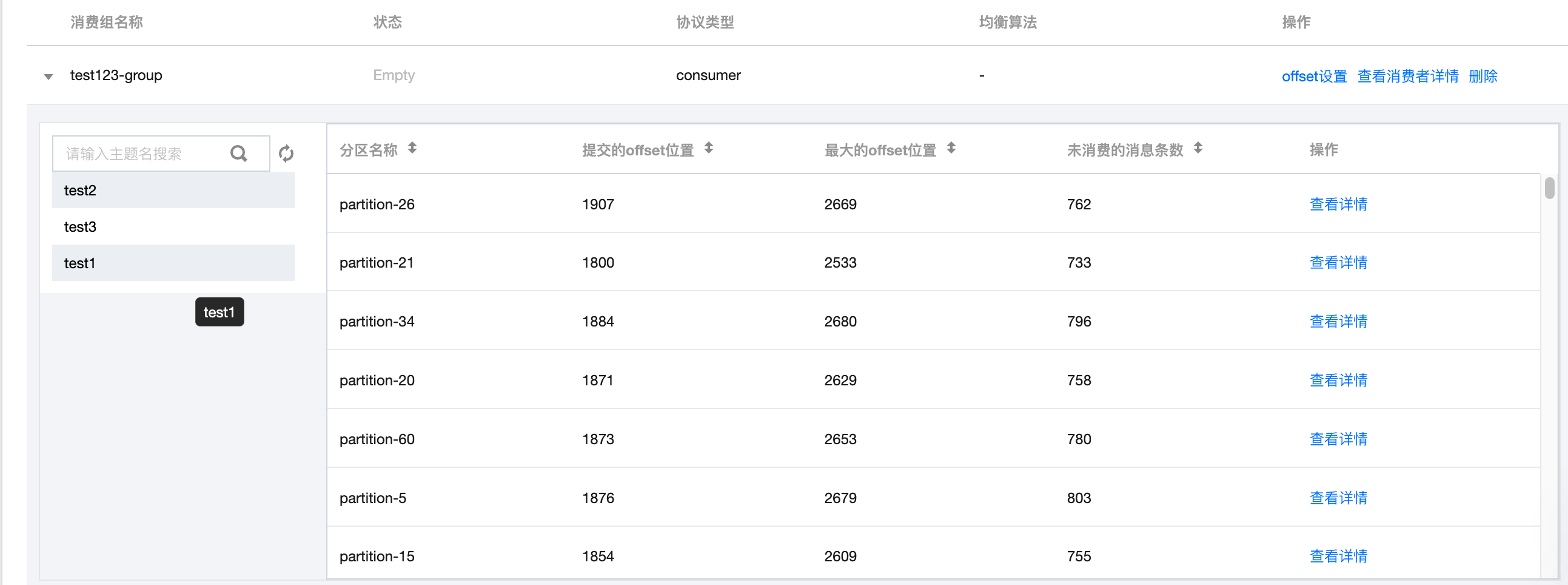View details for partition-34
1568x585 pixels.
(1338, 321)
